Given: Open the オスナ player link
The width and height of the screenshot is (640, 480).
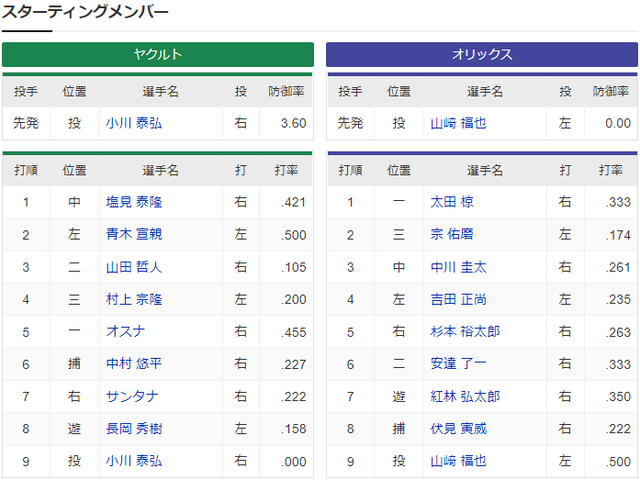Looking at the screenshot, I should pyautogui.click(x=126, y=331).
